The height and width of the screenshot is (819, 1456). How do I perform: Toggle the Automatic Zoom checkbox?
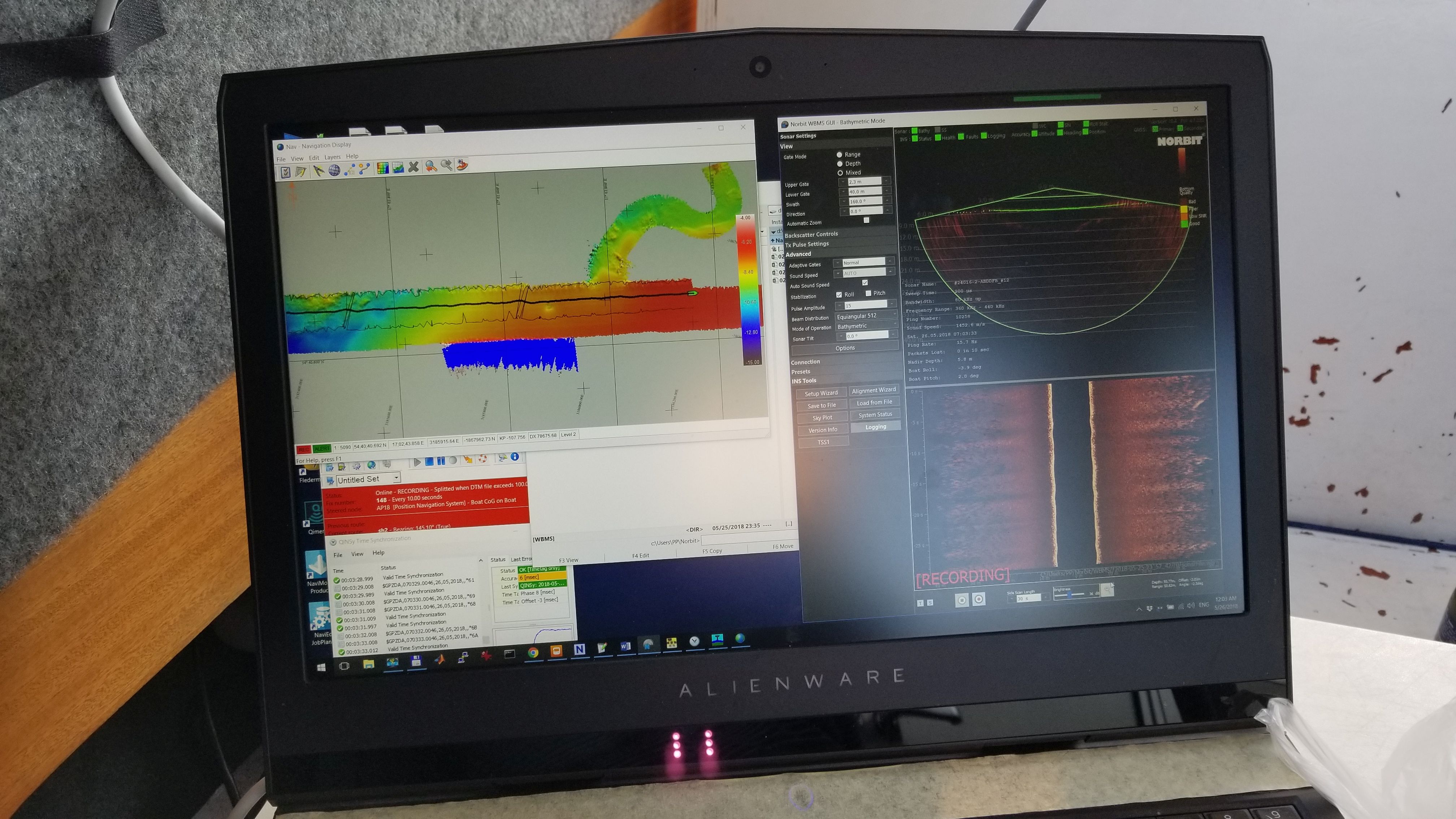click(866, 220)
